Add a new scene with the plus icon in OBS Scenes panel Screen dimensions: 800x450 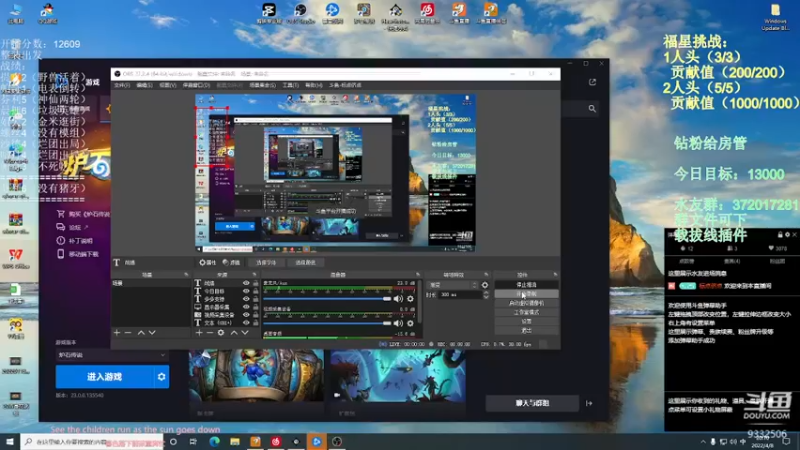pyautogui.click(x=117, y=333)
